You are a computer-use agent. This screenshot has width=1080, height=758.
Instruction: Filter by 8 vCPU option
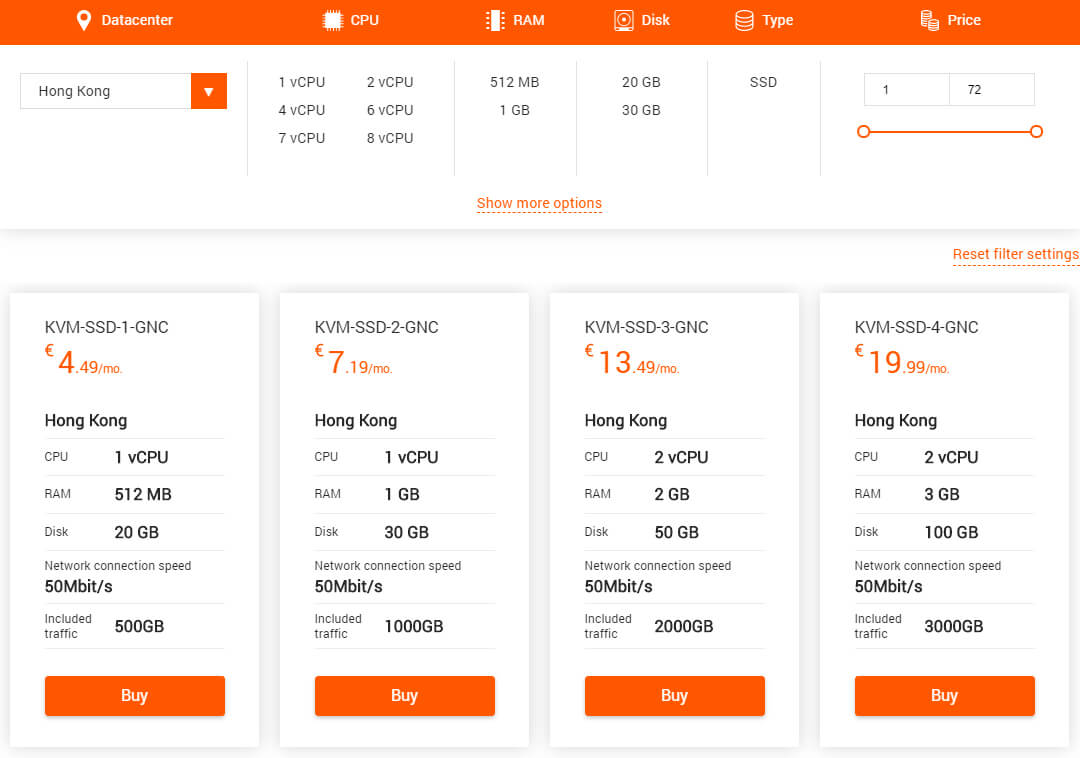389,138
